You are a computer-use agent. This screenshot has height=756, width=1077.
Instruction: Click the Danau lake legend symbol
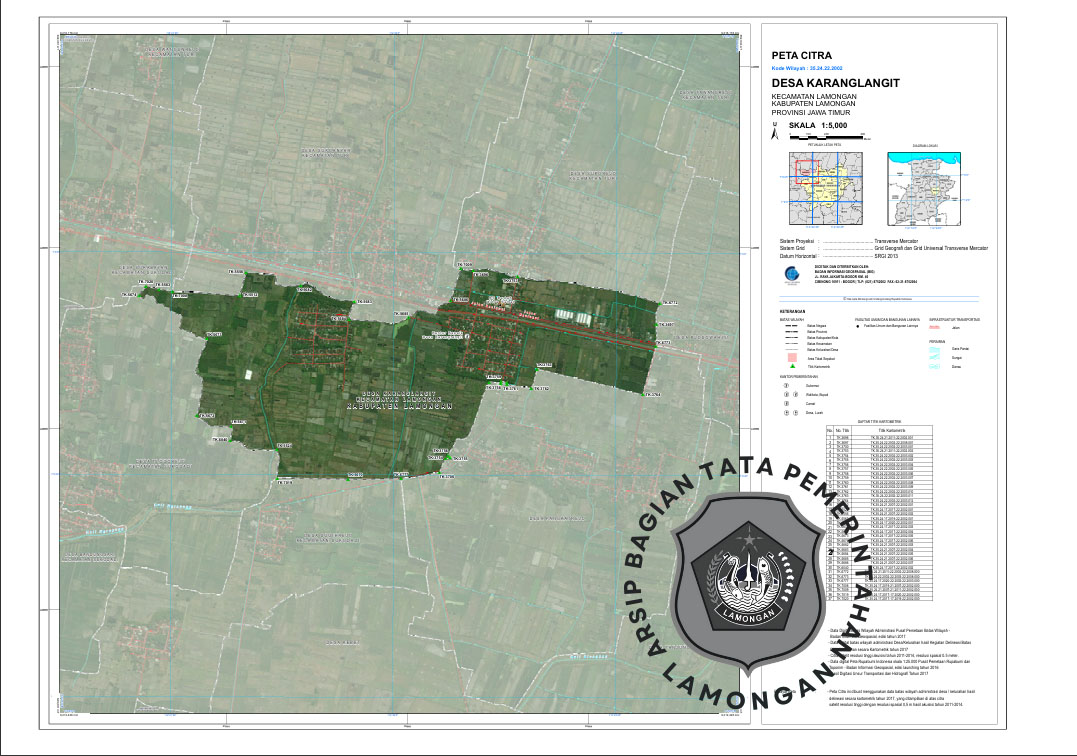point(936,368)
